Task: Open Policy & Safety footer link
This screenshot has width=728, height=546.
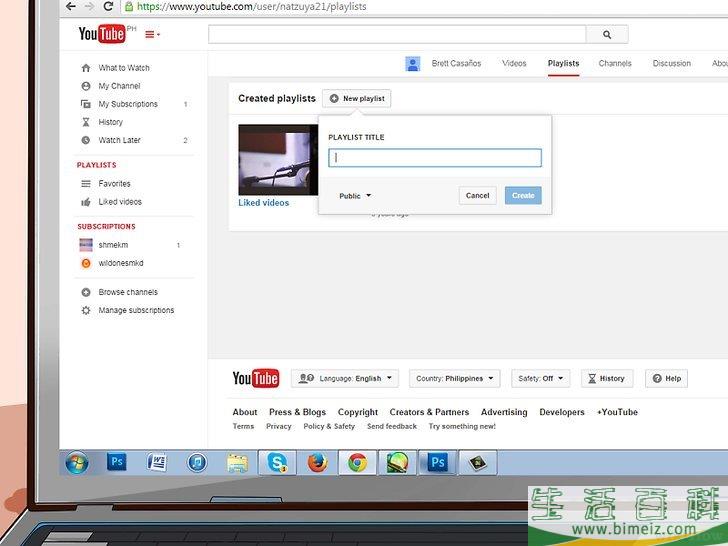Action: click(x=329, y=426)
